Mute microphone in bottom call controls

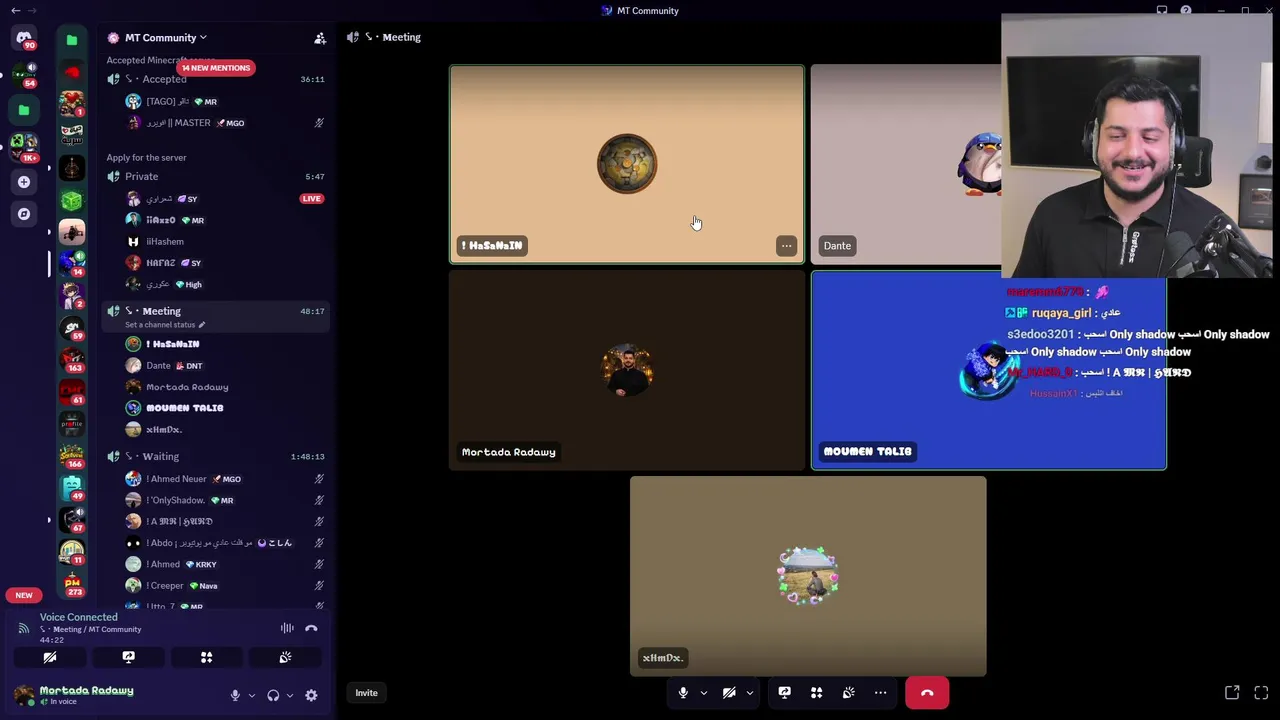pos(683,692)
